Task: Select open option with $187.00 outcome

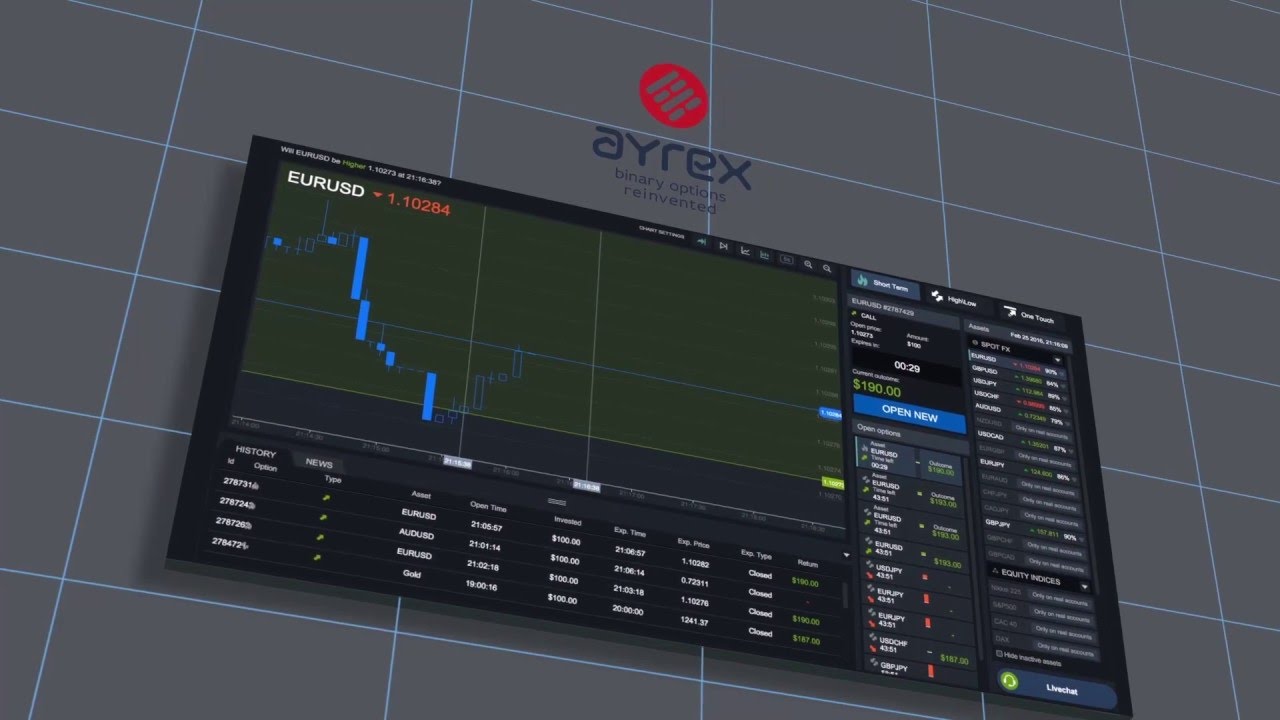Action: click(918, 653)
